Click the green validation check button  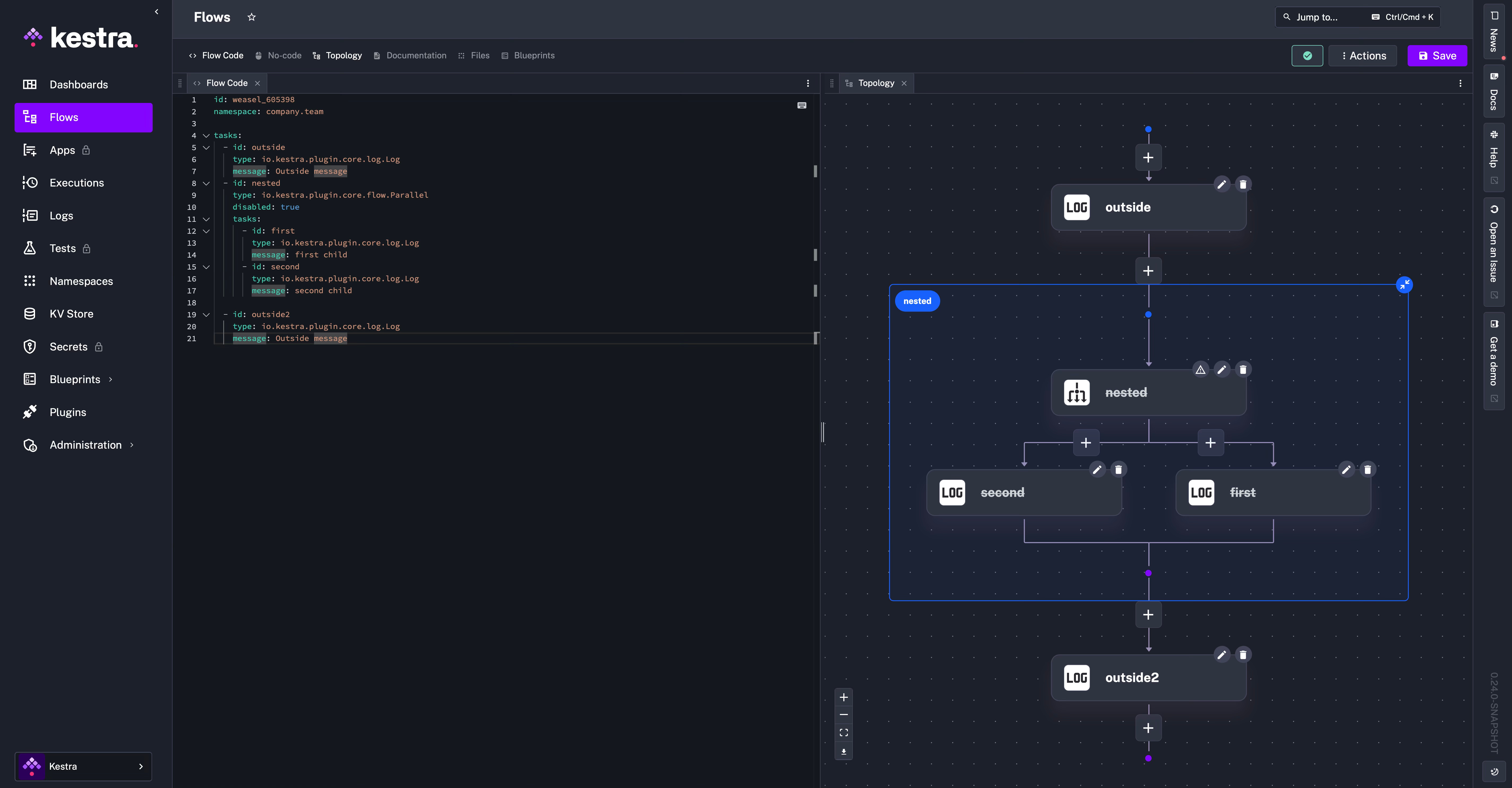tap(1307, 56)
